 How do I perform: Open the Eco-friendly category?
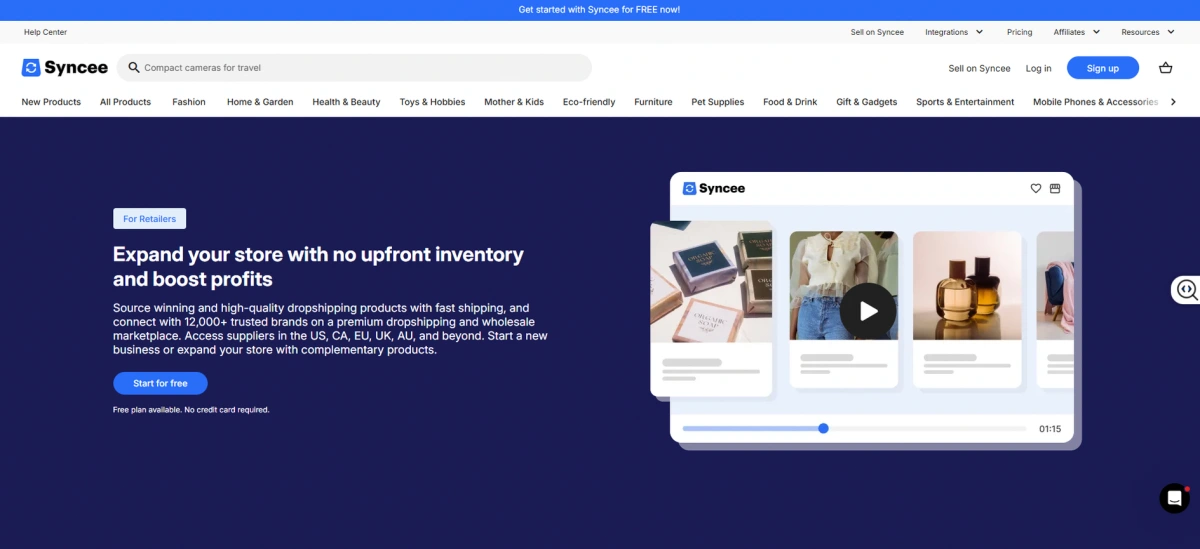pos(589,102)
